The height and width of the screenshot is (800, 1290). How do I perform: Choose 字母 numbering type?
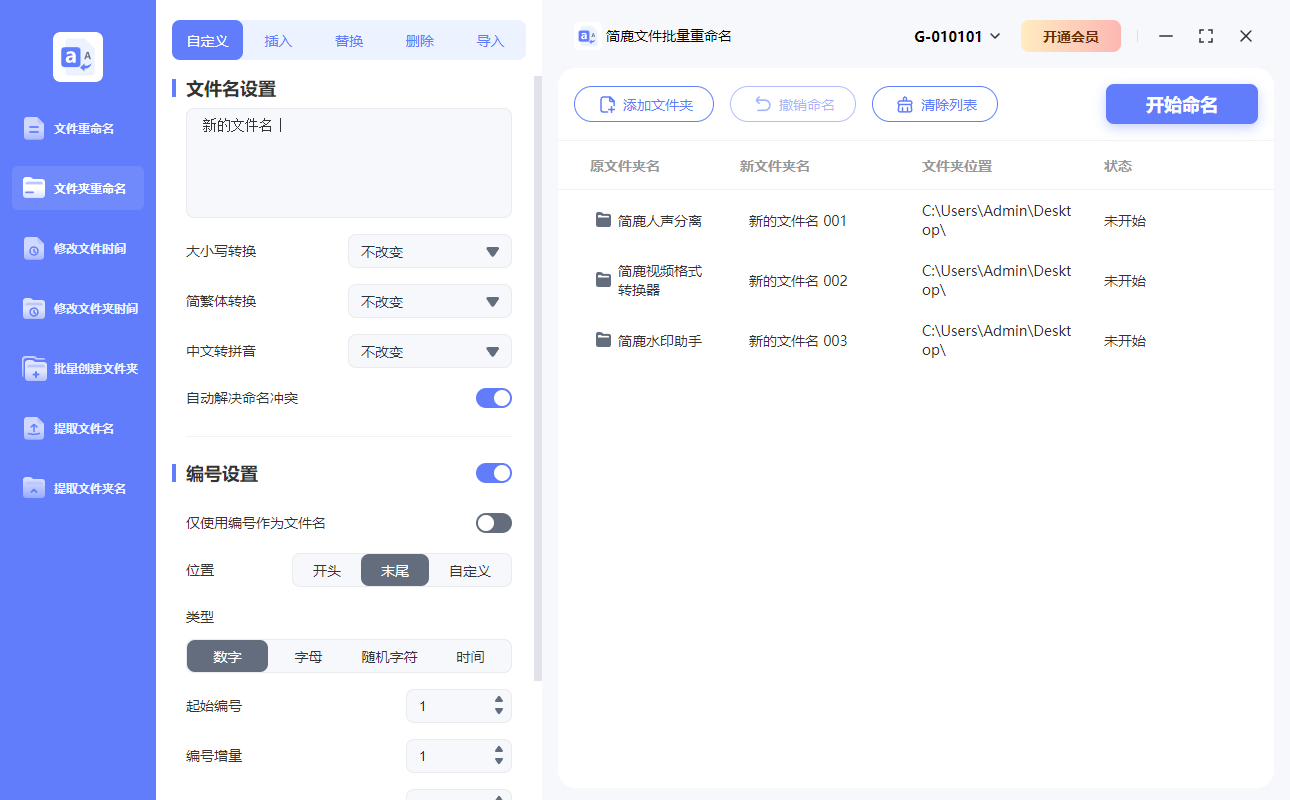coord(308,656)
